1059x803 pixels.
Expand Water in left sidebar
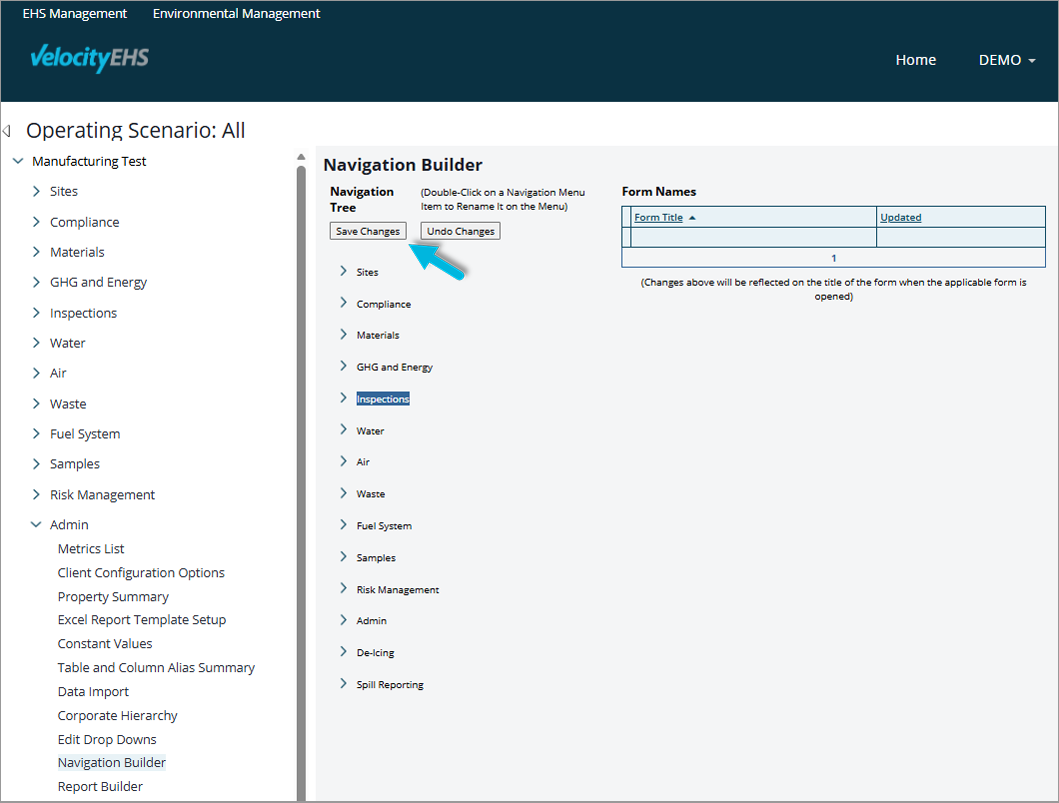tap(36, 342)
